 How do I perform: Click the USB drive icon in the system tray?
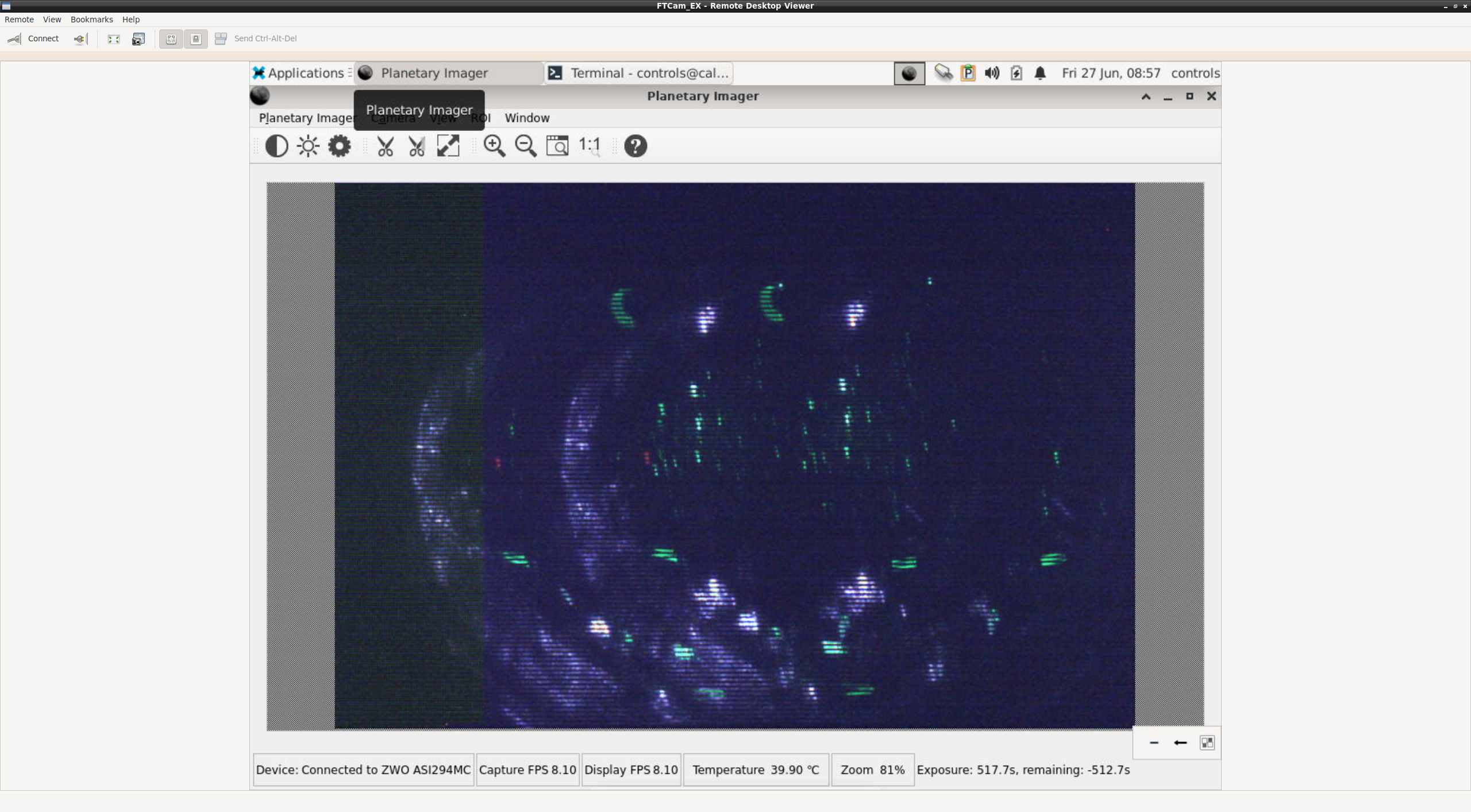[x=943, y=73]
